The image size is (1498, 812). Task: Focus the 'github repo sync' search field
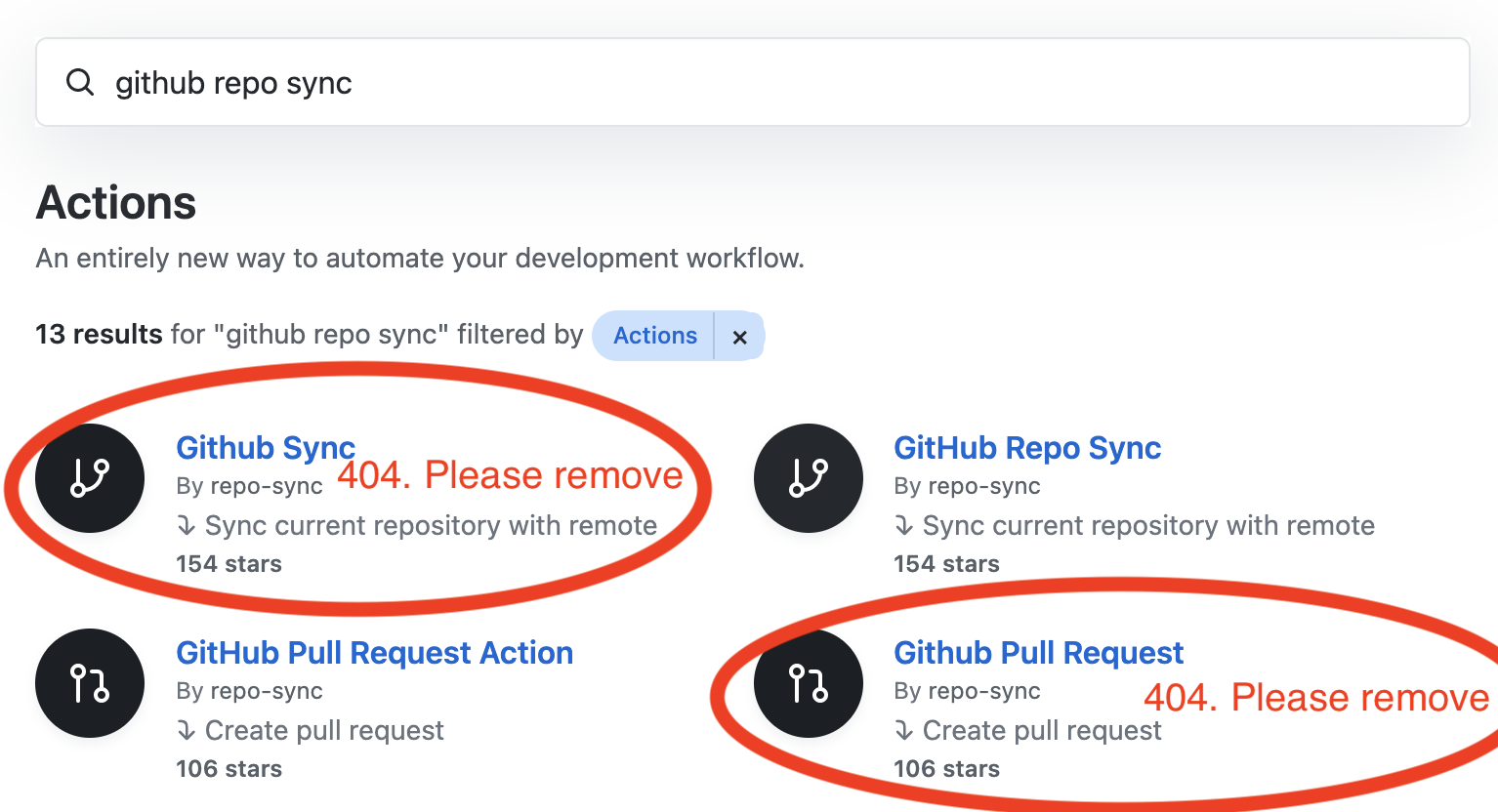(x=752, y=82)
